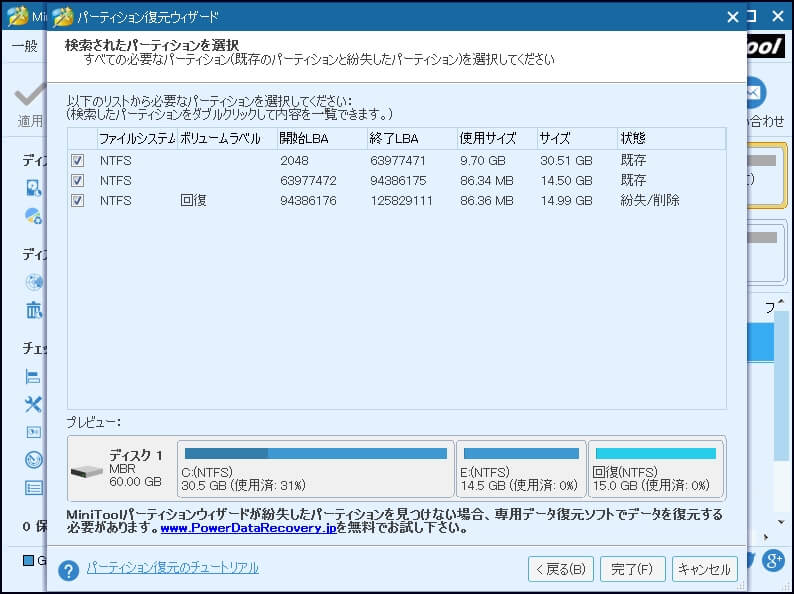Click the ボリュームラベル column header
This screenshot has height=594, width=794.
(x=227, y=138)
